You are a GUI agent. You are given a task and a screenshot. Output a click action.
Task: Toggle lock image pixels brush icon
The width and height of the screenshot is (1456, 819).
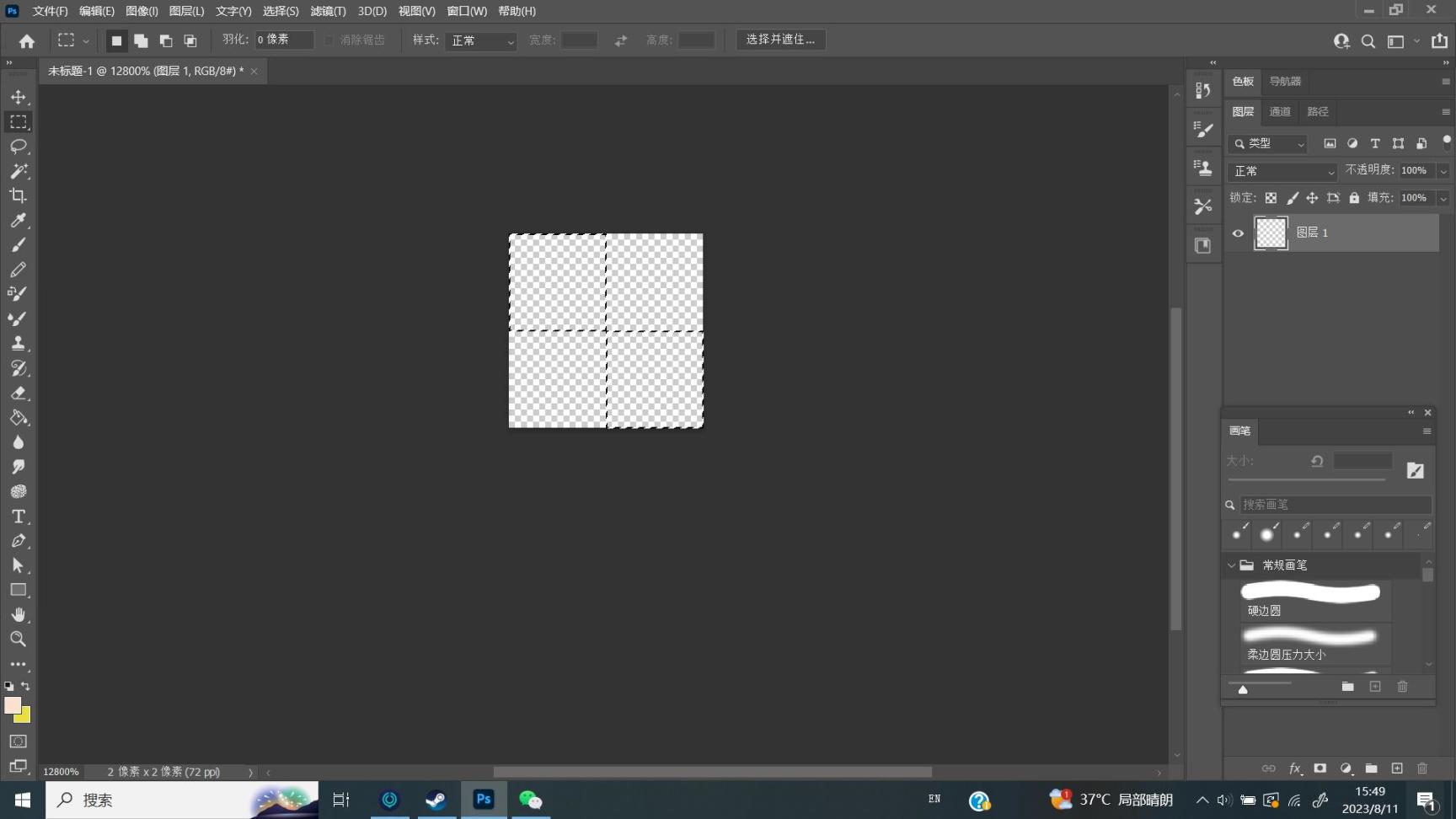[1292, 198]
